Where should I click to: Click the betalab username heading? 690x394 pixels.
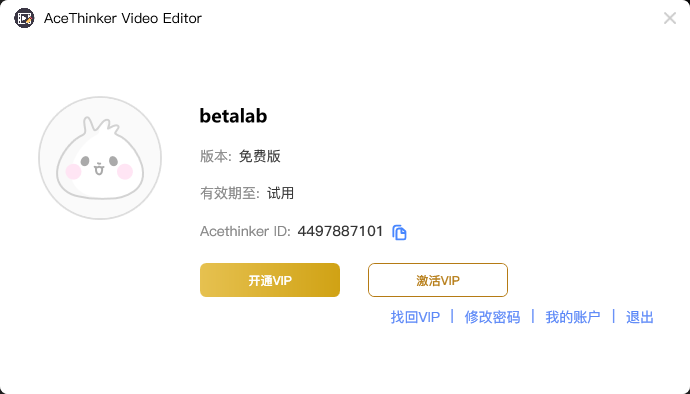click(x=233, y=116)
